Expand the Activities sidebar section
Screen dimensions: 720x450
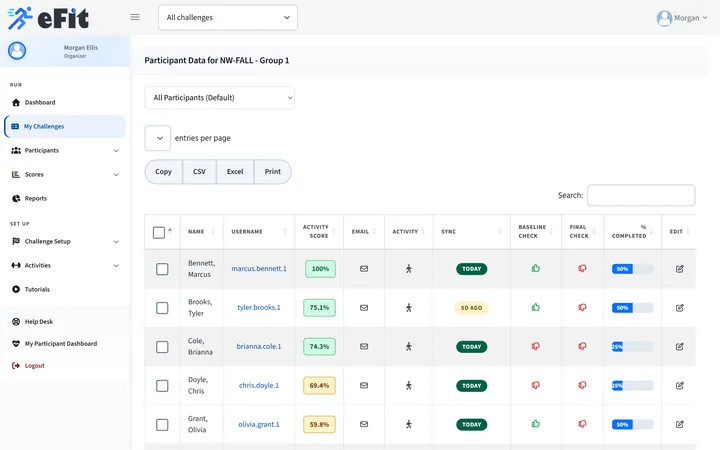(x=64, y=265)
